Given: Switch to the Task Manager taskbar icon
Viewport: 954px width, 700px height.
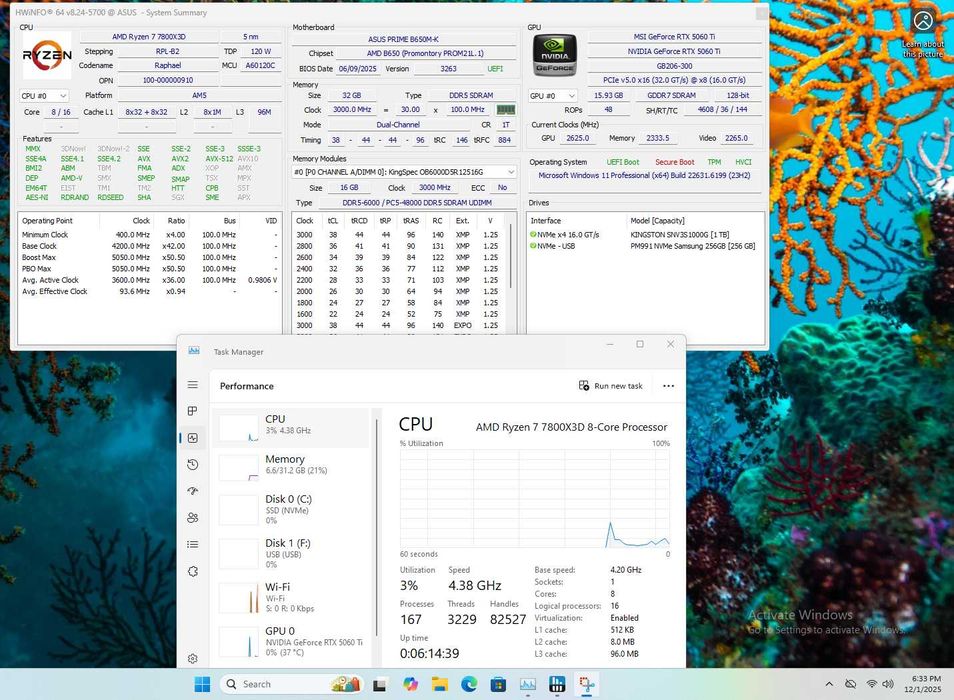Looking at the screenshot, I should pos(527,684).
